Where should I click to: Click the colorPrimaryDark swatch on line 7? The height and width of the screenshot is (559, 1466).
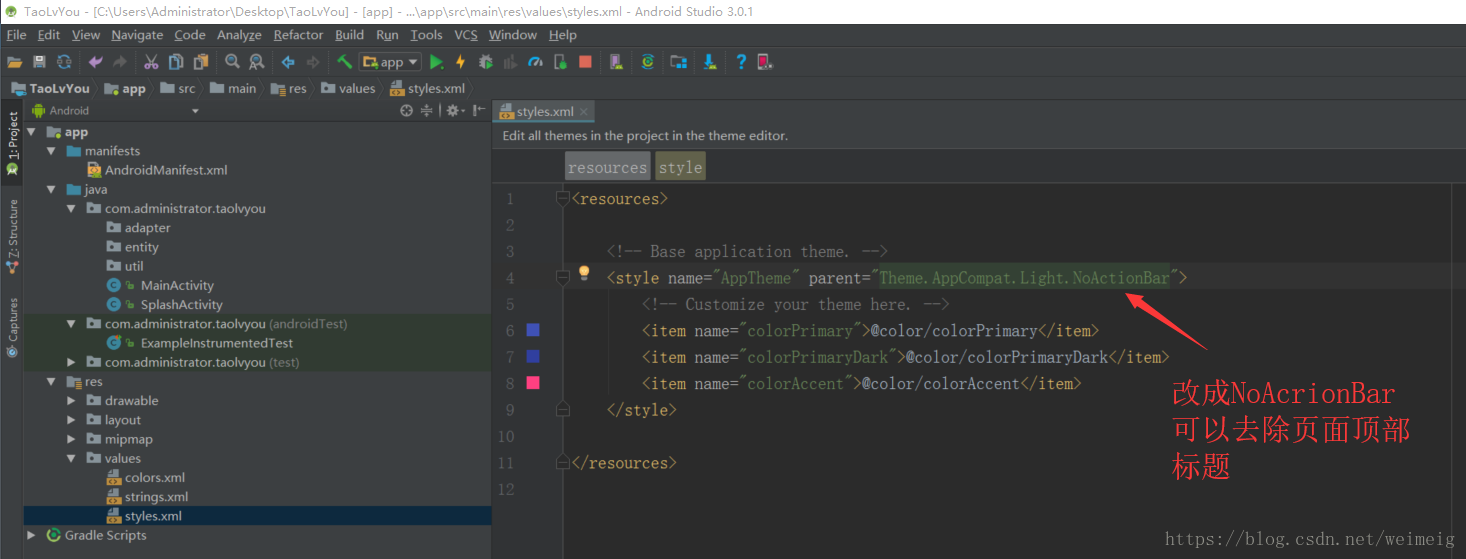pyautogui.click(x=533, y=356)
